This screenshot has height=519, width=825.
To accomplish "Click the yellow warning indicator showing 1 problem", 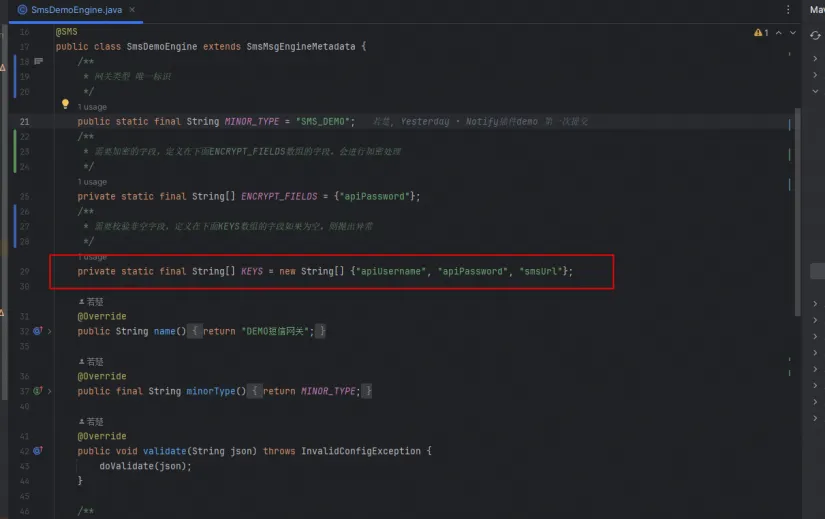I will (x=760, y=33).
